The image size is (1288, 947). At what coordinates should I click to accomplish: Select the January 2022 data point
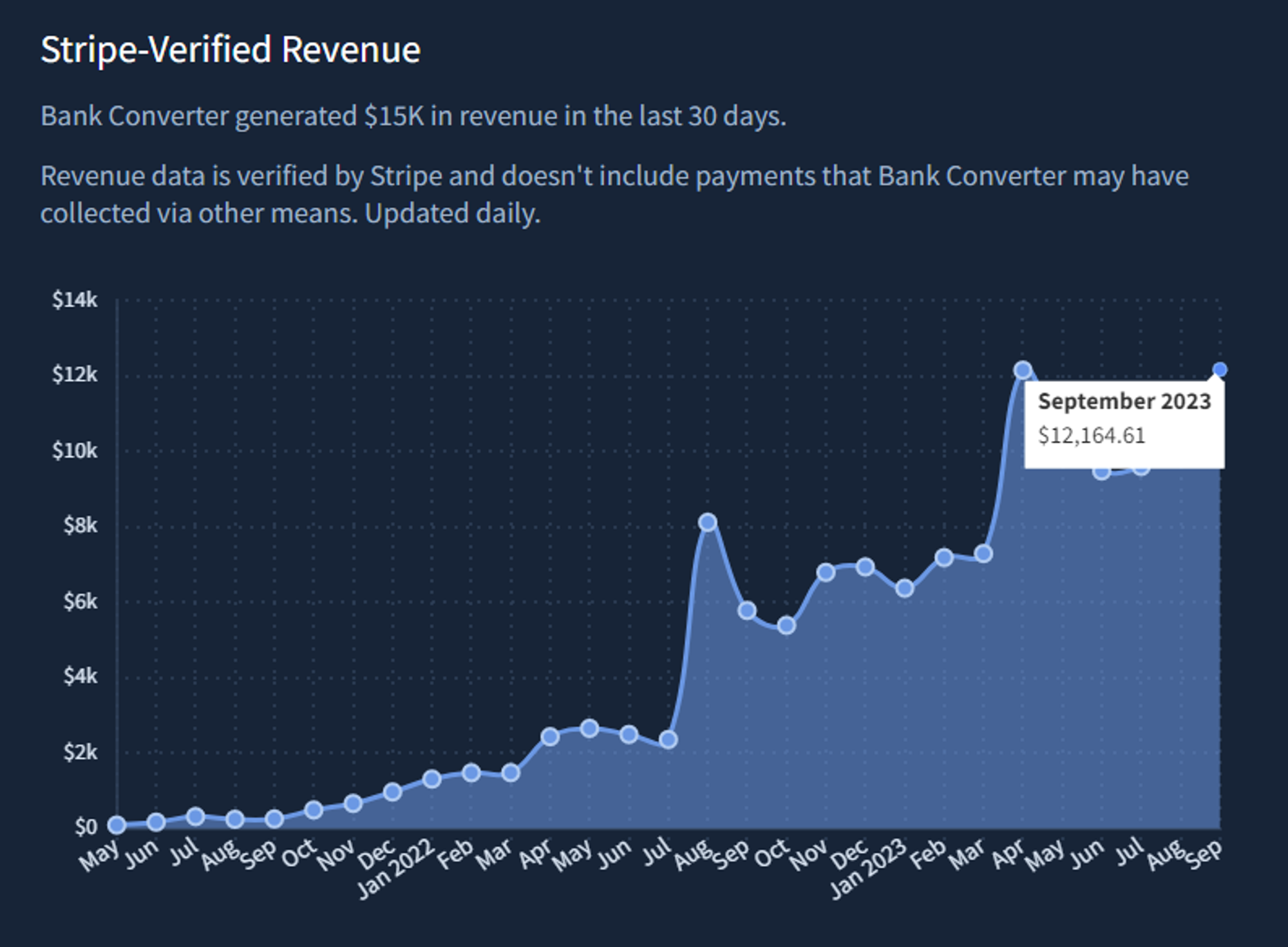click(x=432, y=779)
